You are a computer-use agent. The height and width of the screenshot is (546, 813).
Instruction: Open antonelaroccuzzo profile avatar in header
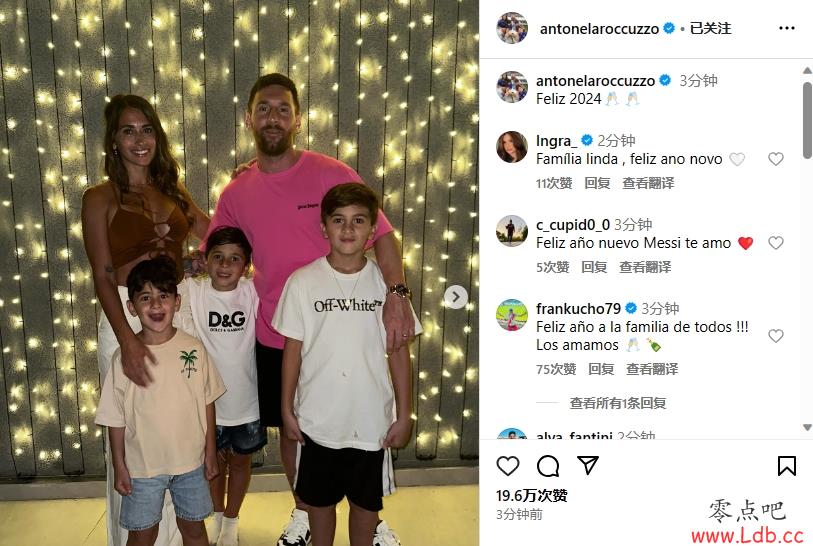pyautogui.click(x=512, y=27)
